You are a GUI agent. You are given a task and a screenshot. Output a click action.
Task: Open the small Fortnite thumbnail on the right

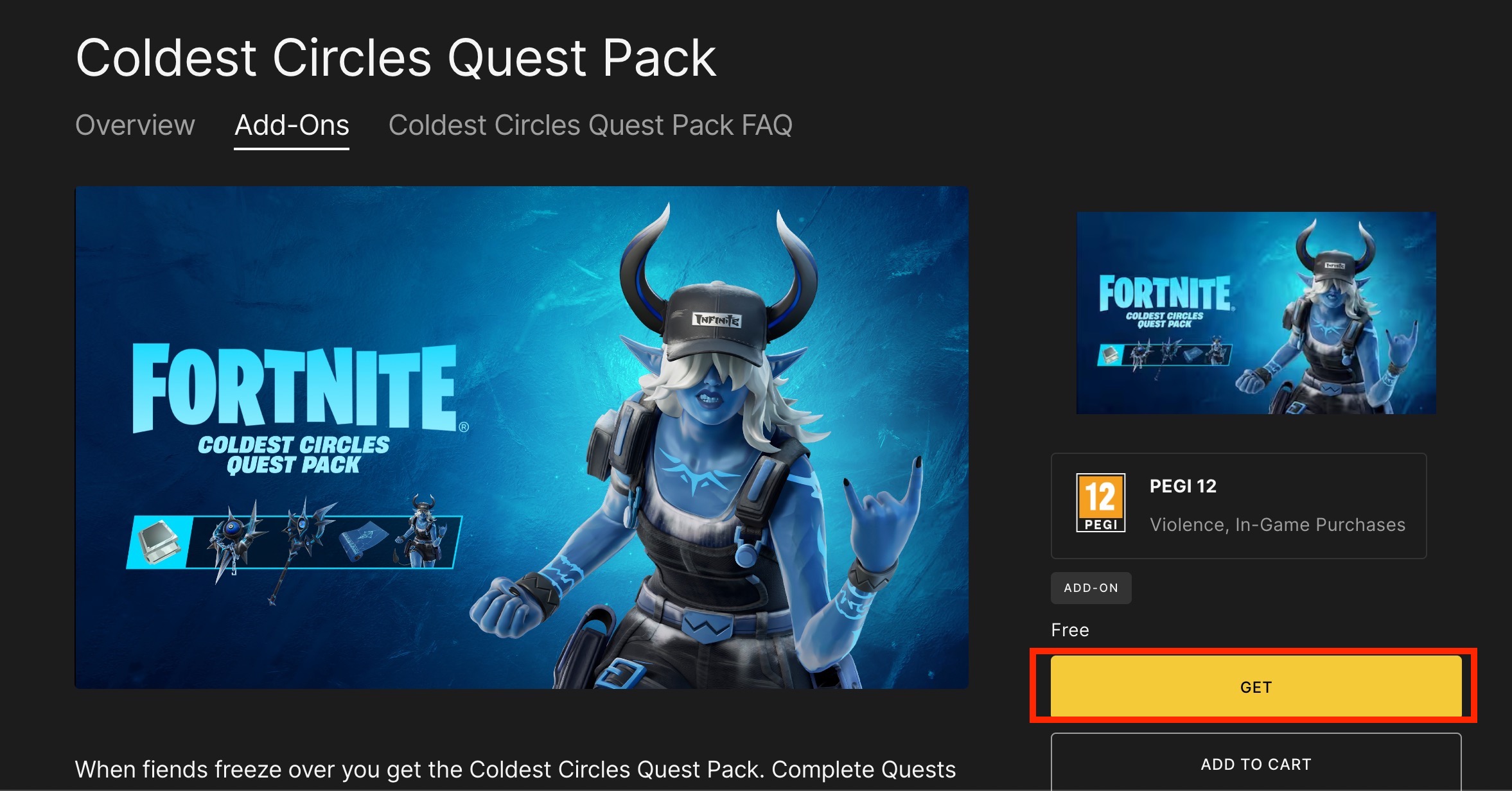click(1256, 313)
